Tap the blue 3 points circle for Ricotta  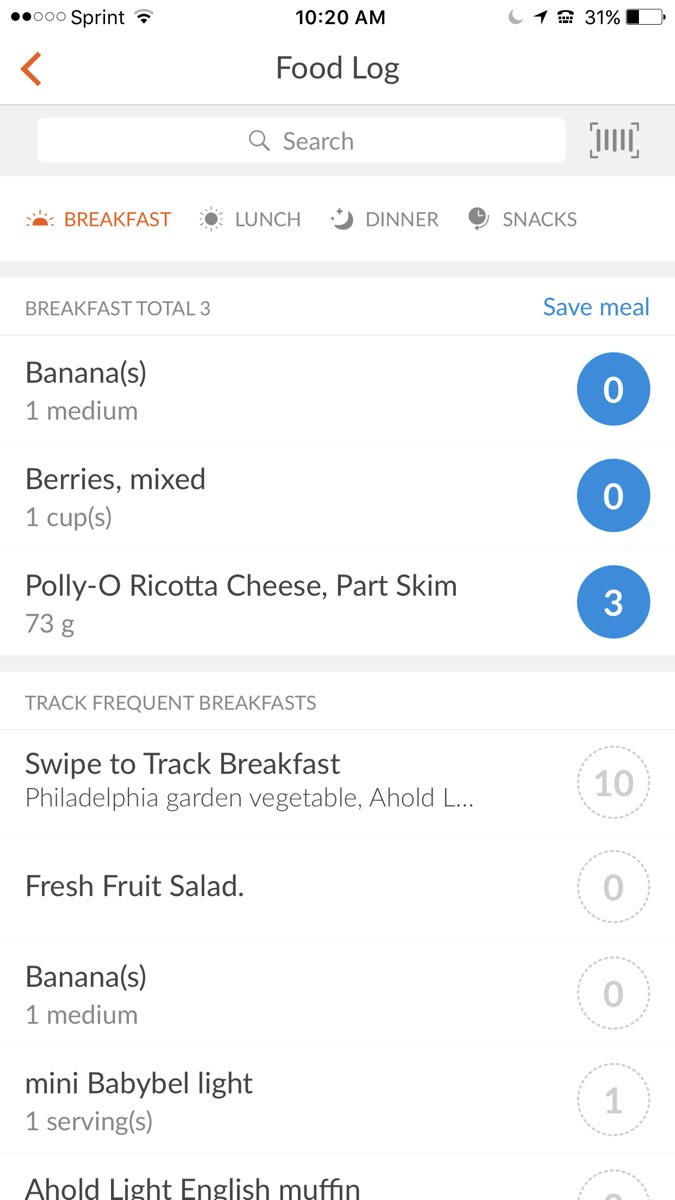613,603
